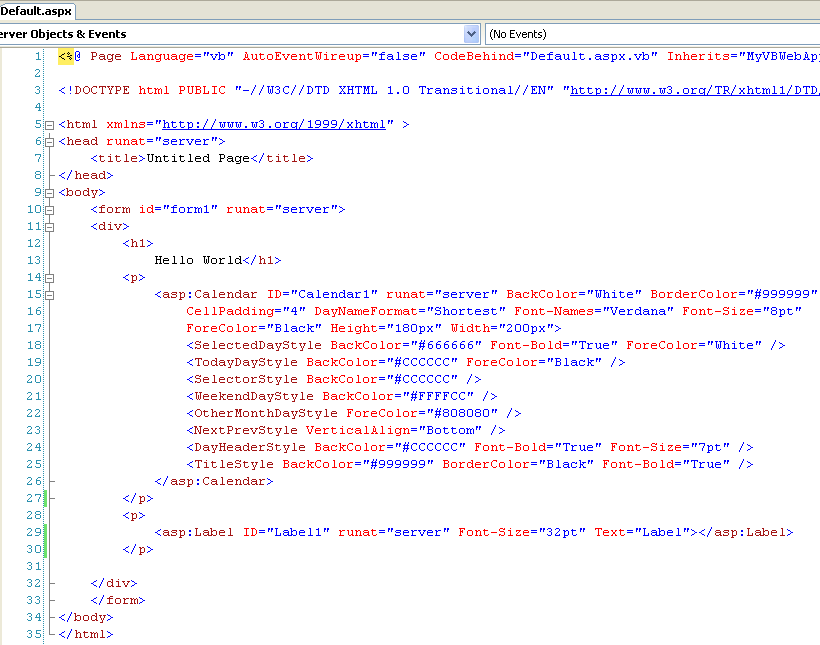
Task: Collapse the html element outline node
Action: click(50, 125)
